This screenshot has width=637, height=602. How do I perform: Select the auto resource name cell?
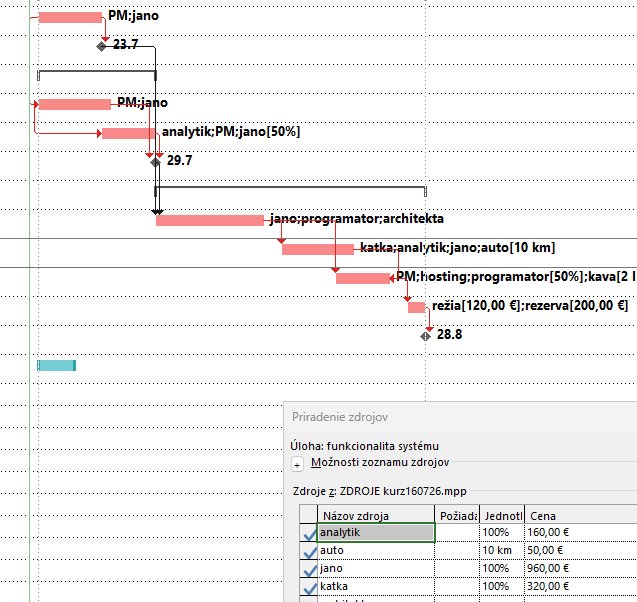[376, 551]
